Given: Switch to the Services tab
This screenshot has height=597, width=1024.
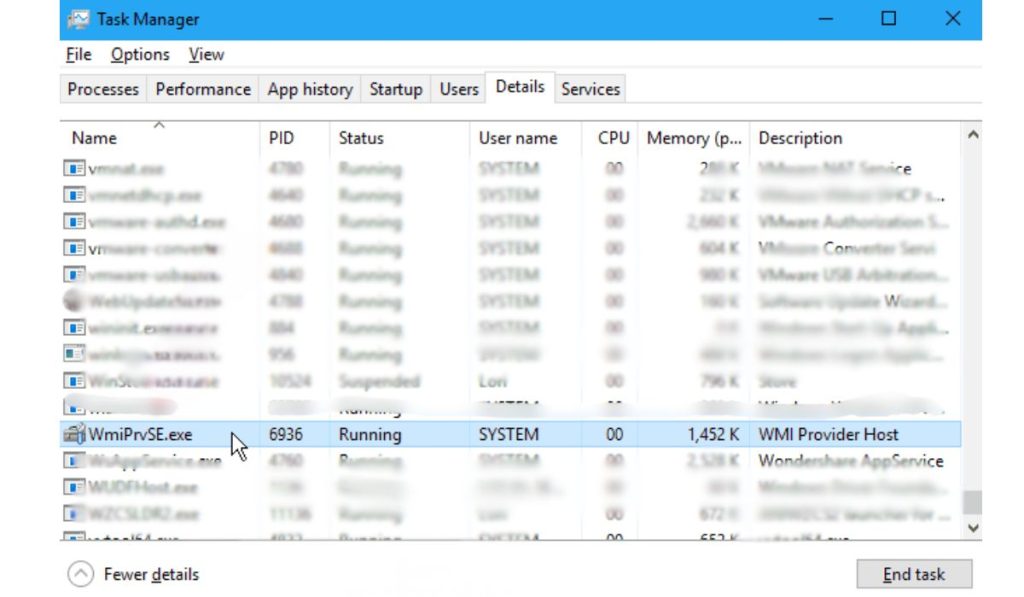Looking at the screenshot, I should [x=590, y=89].
